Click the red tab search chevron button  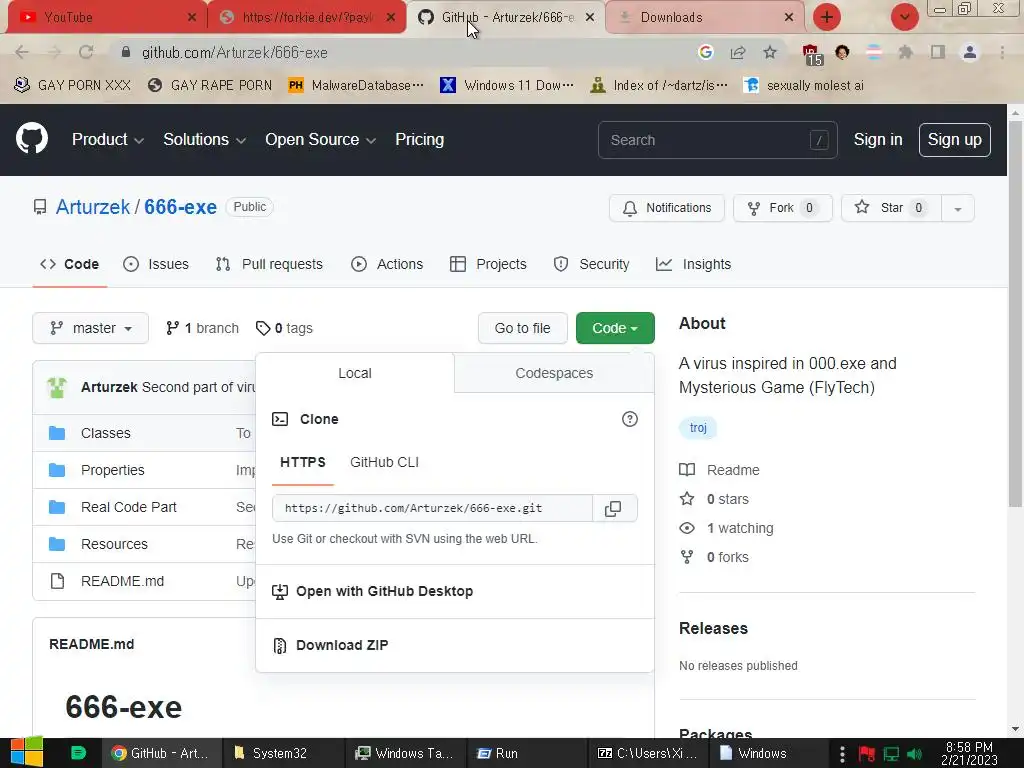pos(904,17)
